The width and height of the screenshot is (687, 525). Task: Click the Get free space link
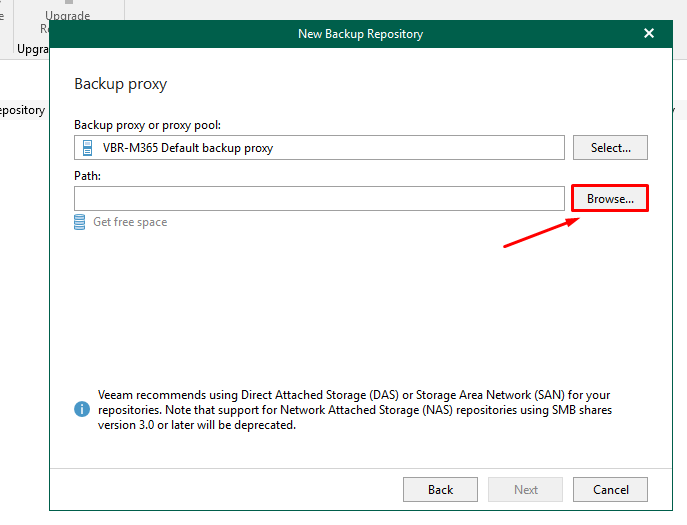130,222
